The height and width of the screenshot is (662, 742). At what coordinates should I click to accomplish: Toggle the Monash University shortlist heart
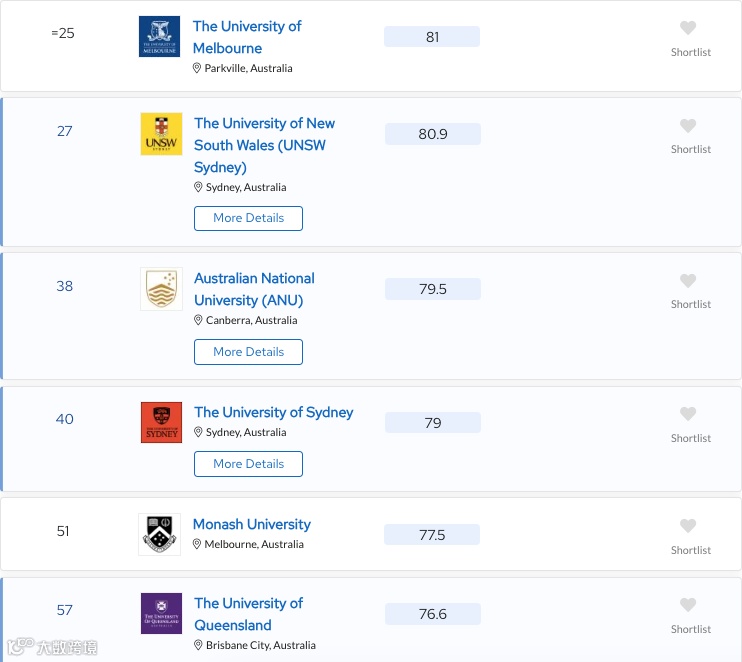(688, 526)
